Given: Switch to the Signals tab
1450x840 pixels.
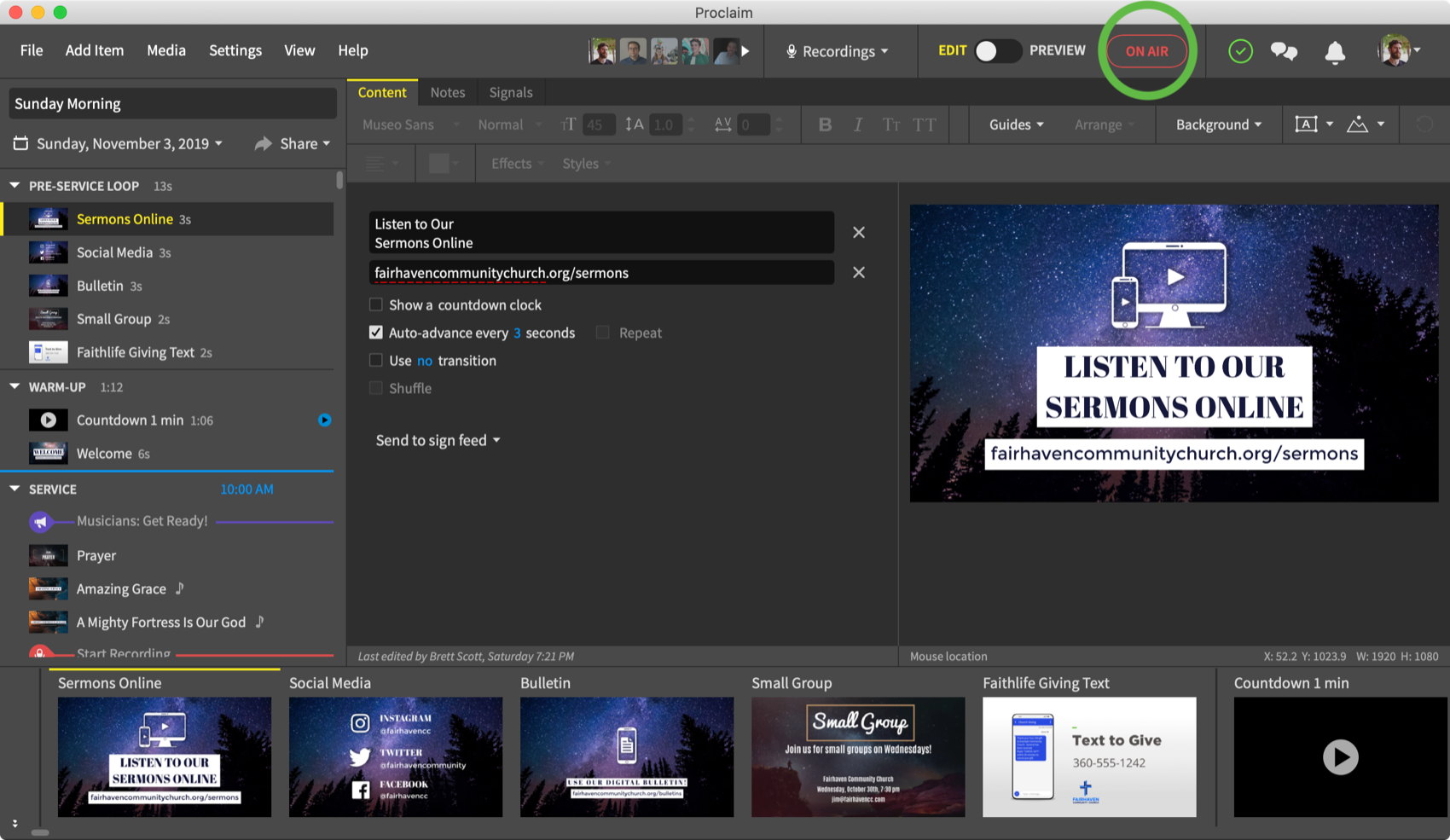Looking at the screenshot, I should click(x=511, y=92).
